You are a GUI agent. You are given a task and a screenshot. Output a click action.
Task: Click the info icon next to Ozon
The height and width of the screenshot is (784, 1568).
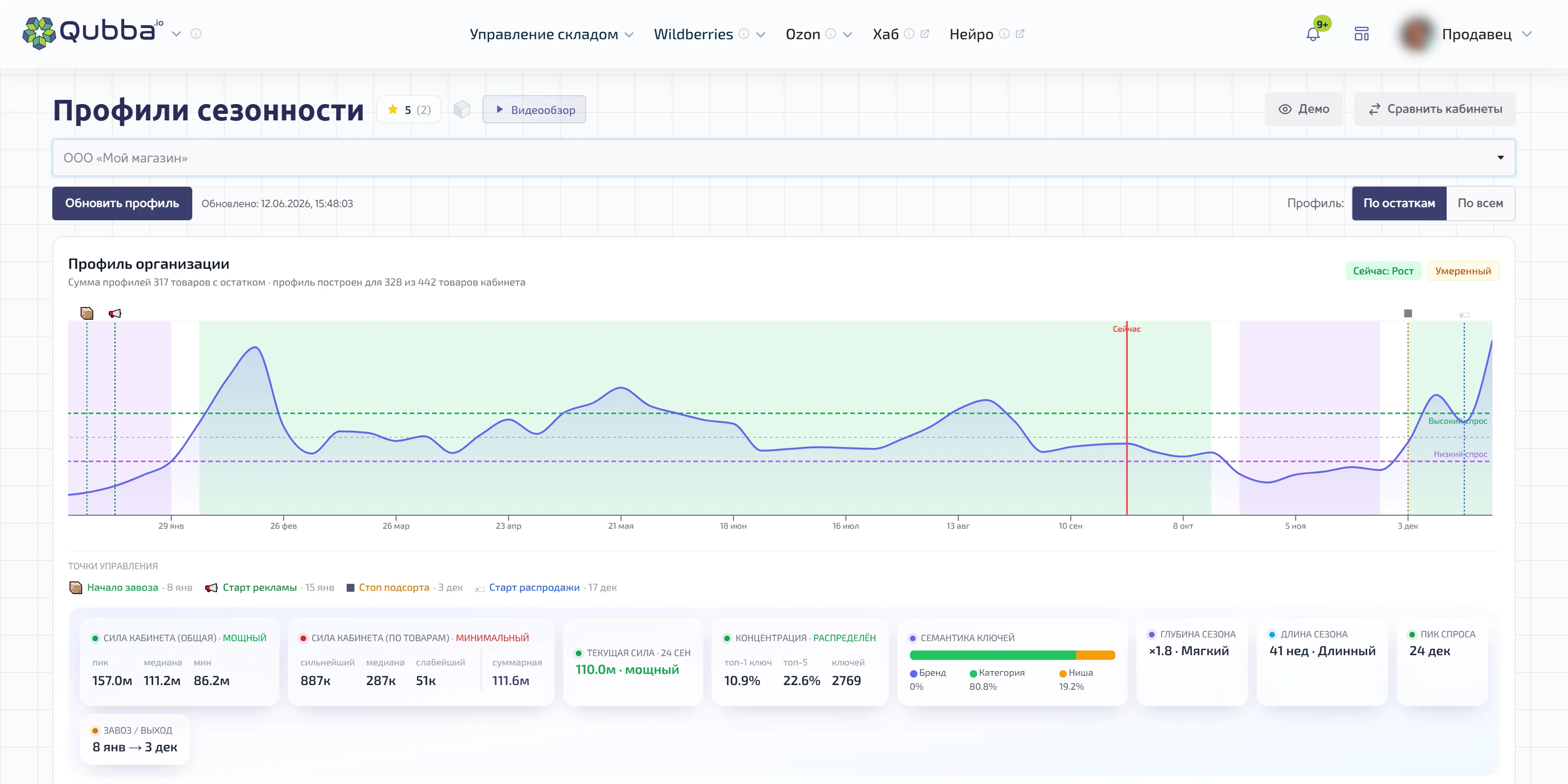tap(831, 34)
